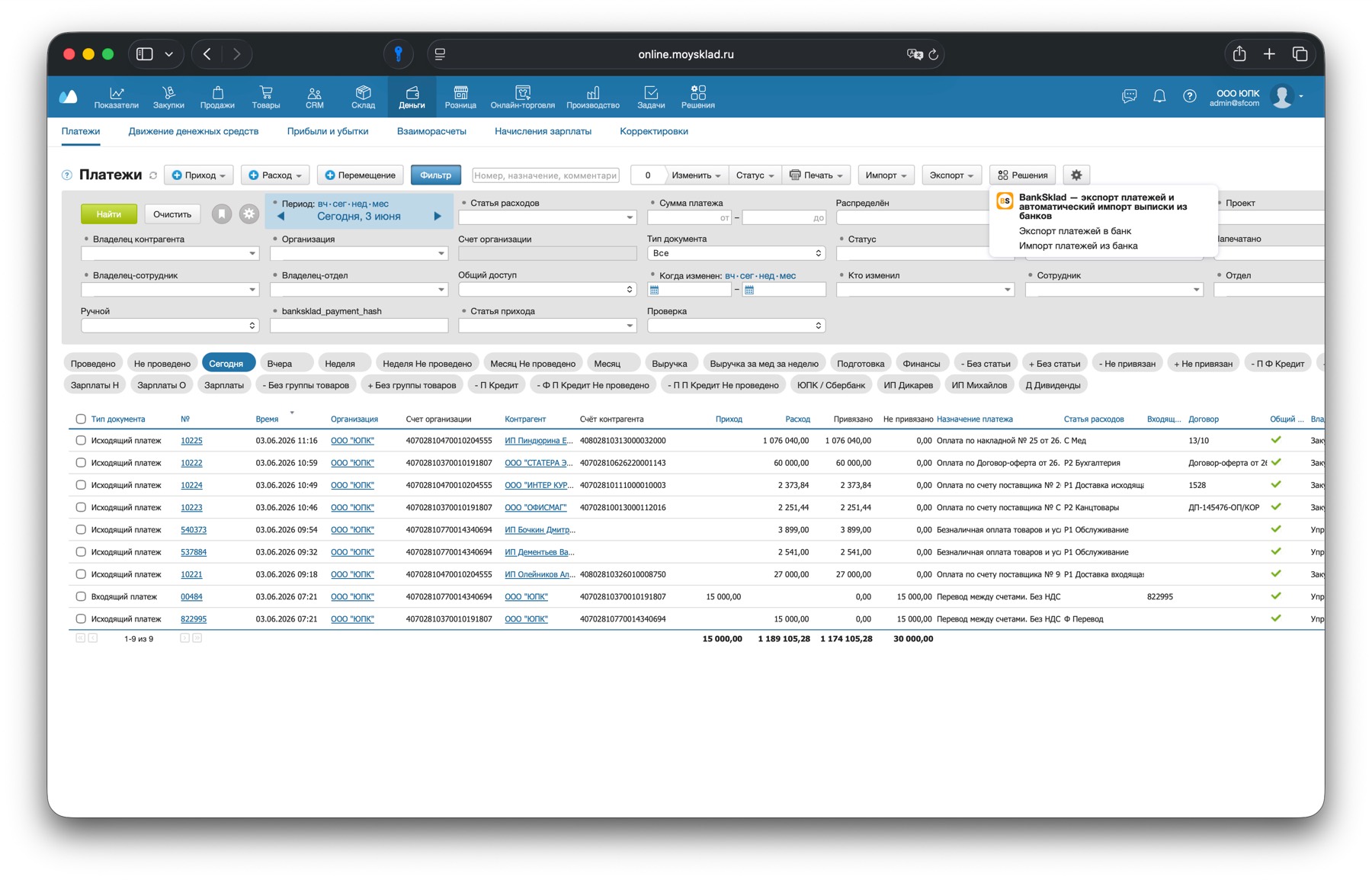Check the row of payment 10222
The height and width of the screenshot is (880, 1372).
pos(81,462)
